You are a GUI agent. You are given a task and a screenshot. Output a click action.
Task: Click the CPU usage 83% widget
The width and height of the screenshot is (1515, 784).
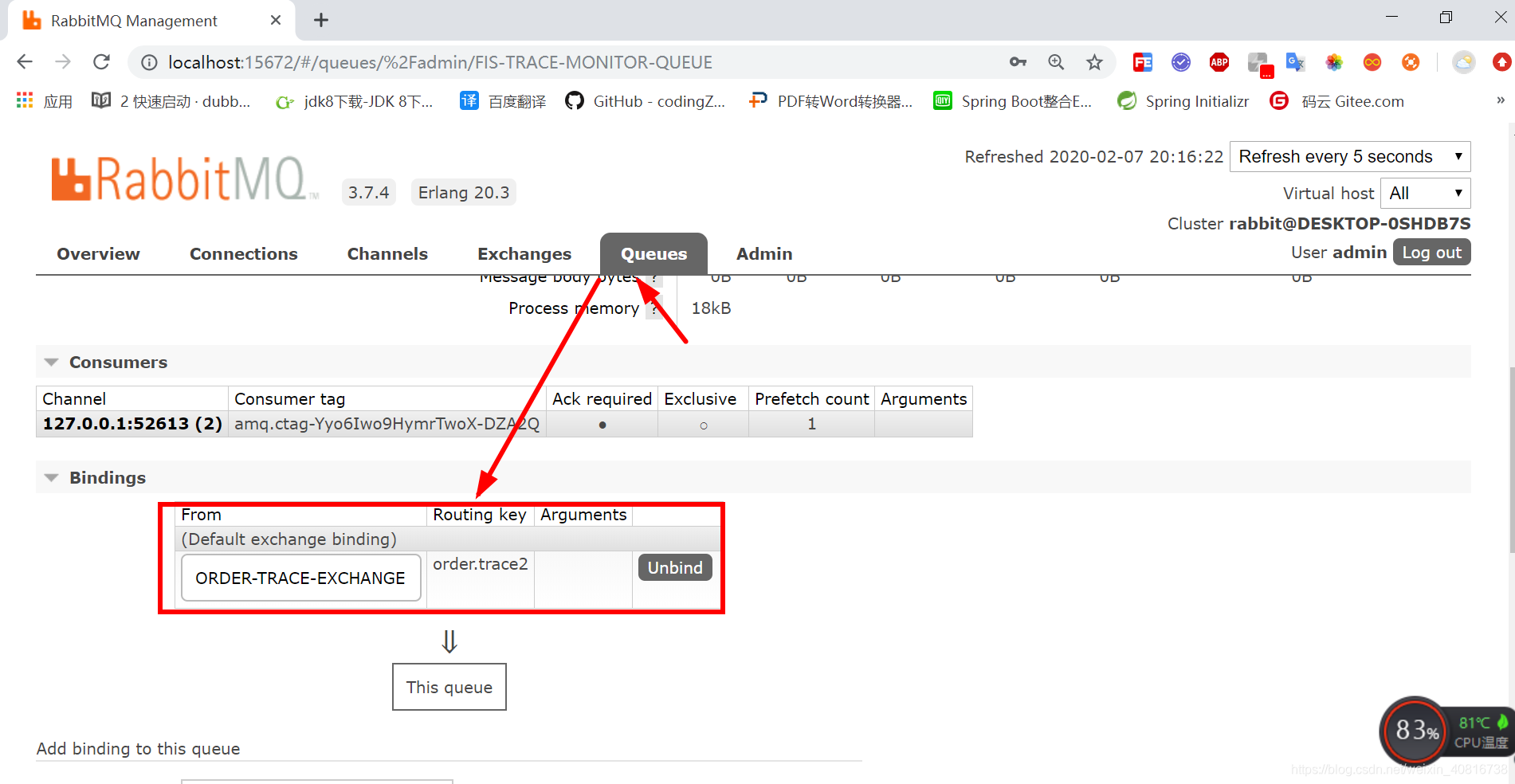tap(1415, 730)
